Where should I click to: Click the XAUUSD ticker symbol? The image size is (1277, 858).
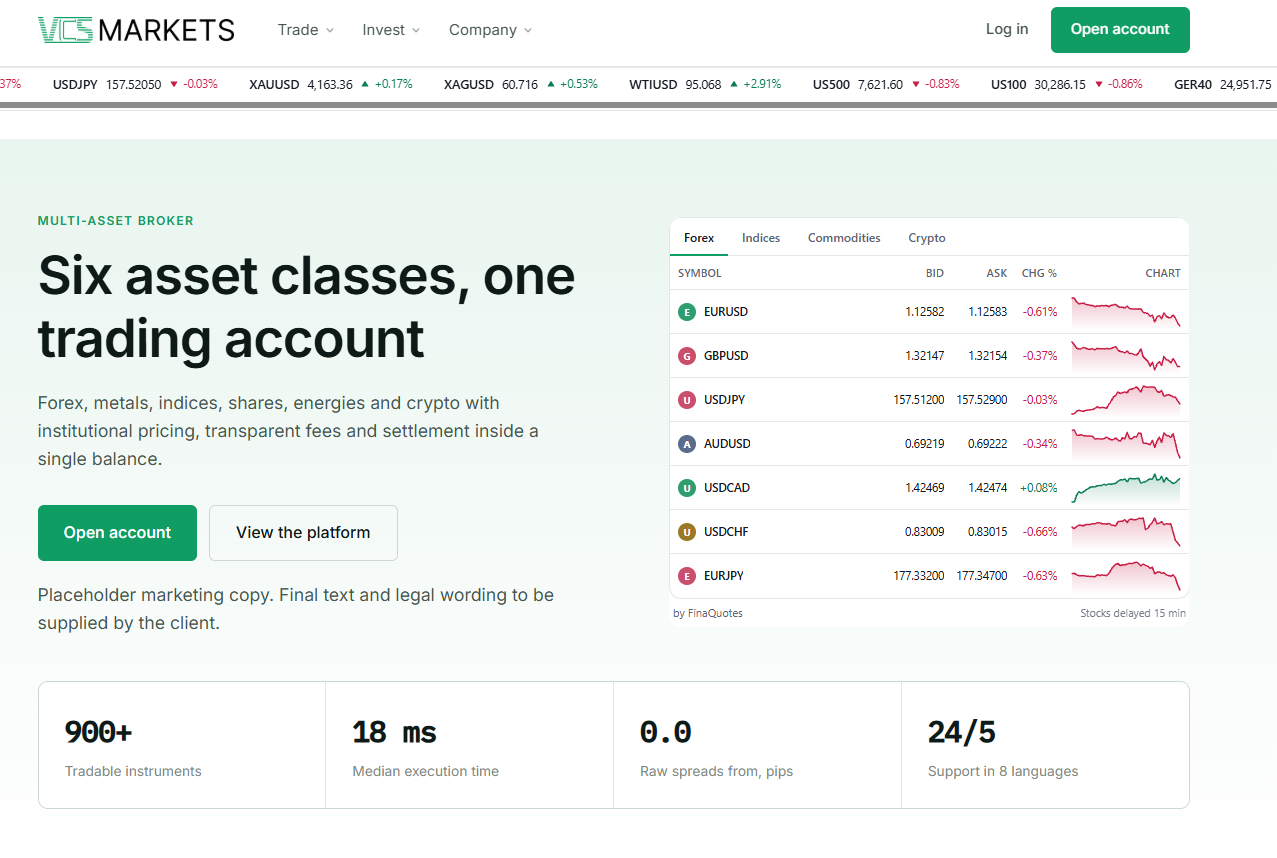click(x=274, y=85)
